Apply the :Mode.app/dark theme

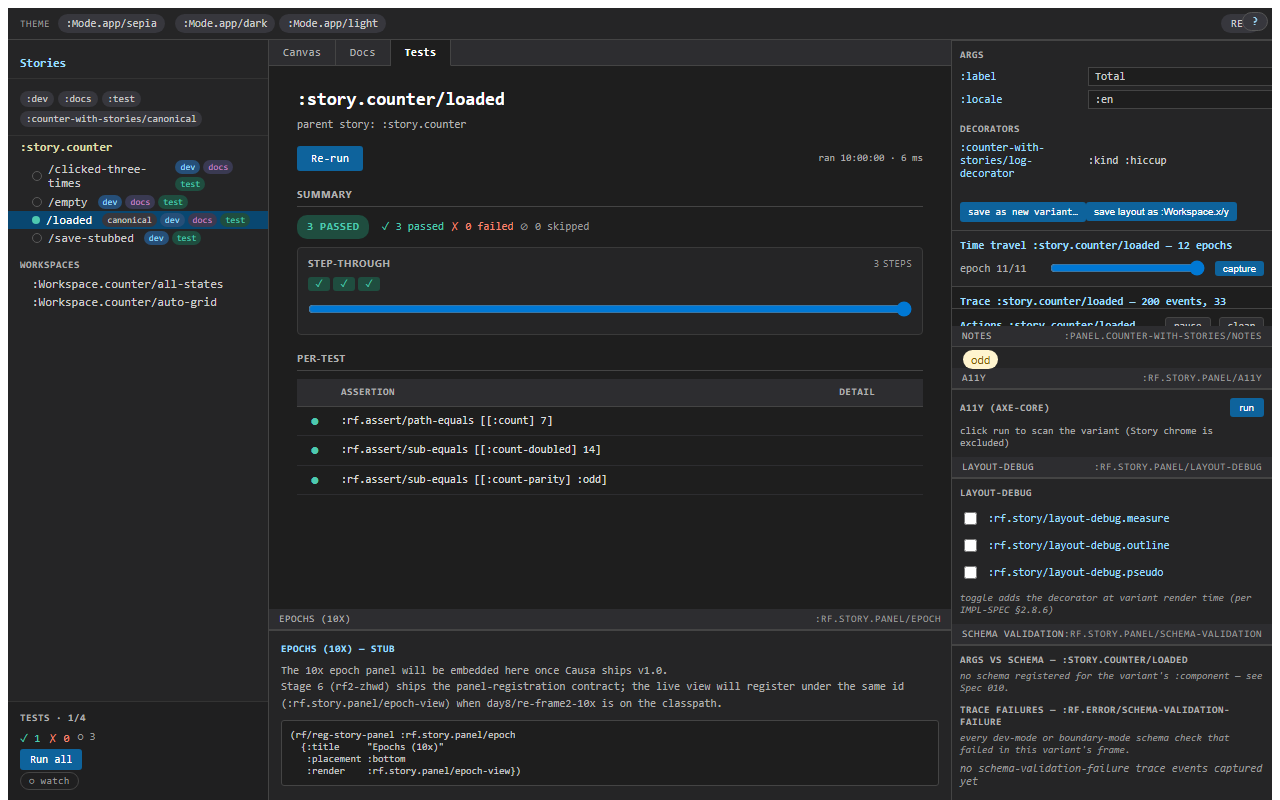(x=225, y=23)
